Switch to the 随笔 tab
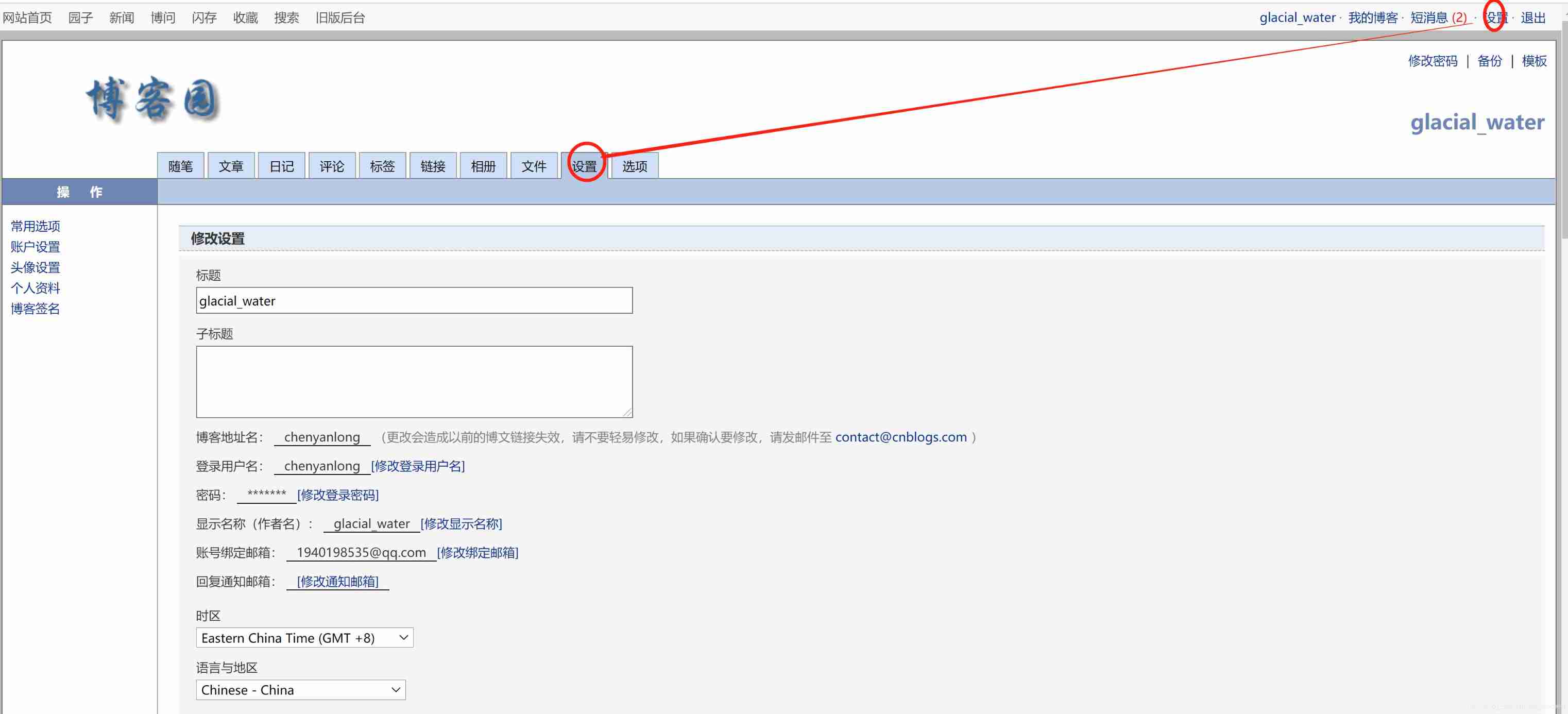This screenshot has height=714, width=1568. 180,165
